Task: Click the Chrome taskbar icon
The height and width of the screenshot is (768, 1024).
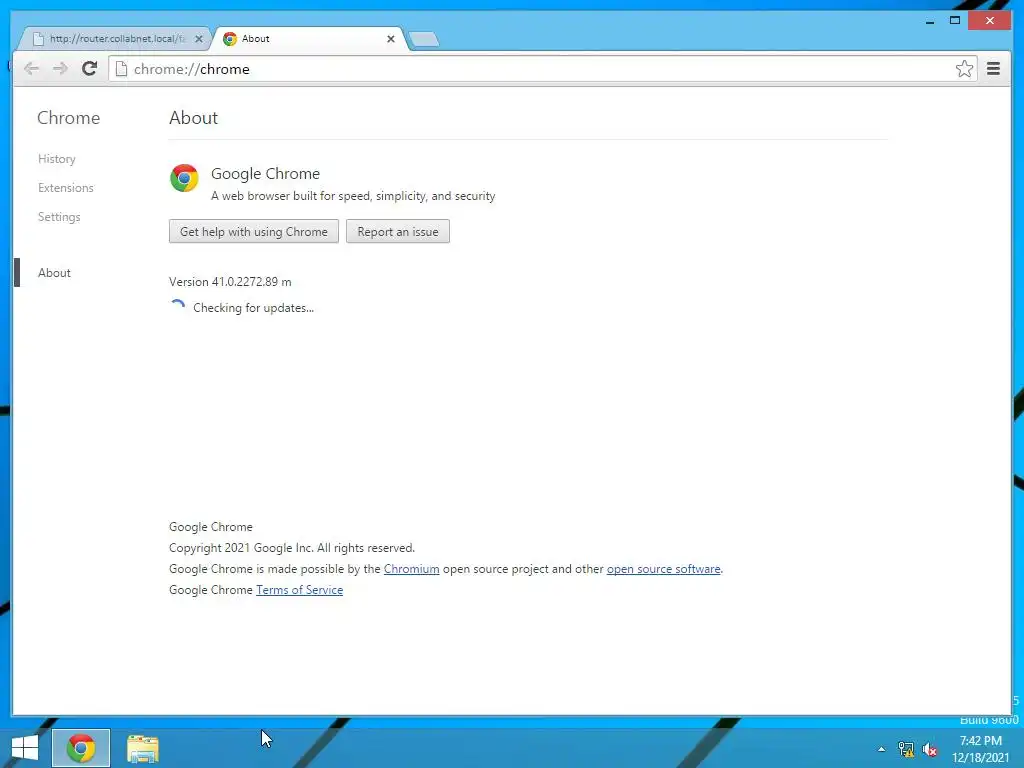Action: pos(81,748)
